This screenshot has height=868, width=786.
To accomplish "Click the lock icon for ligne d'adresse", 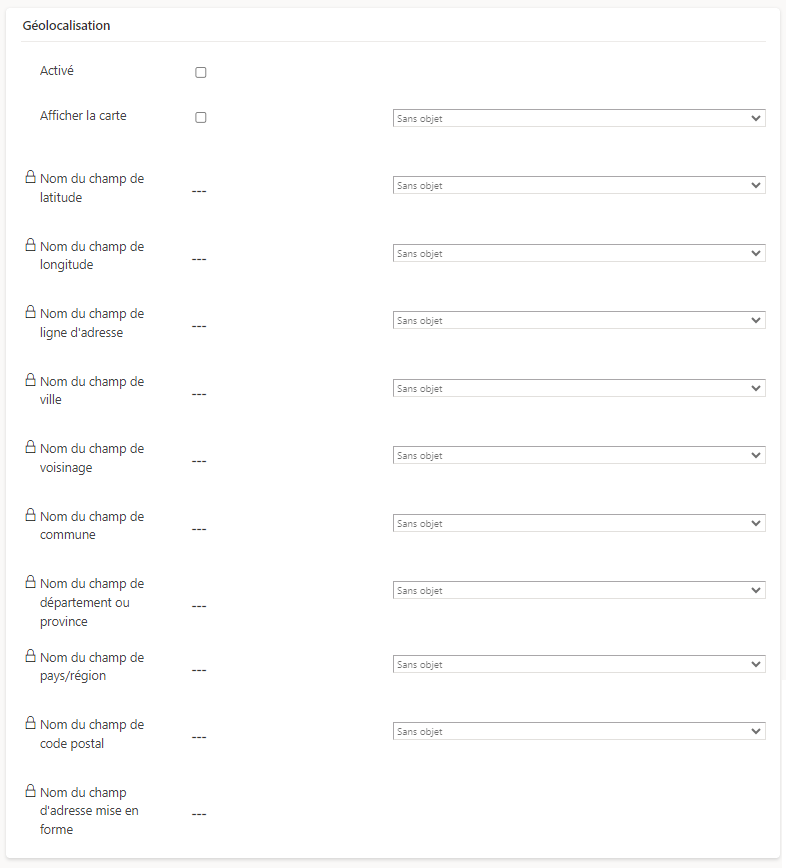I will pos(30,312).
